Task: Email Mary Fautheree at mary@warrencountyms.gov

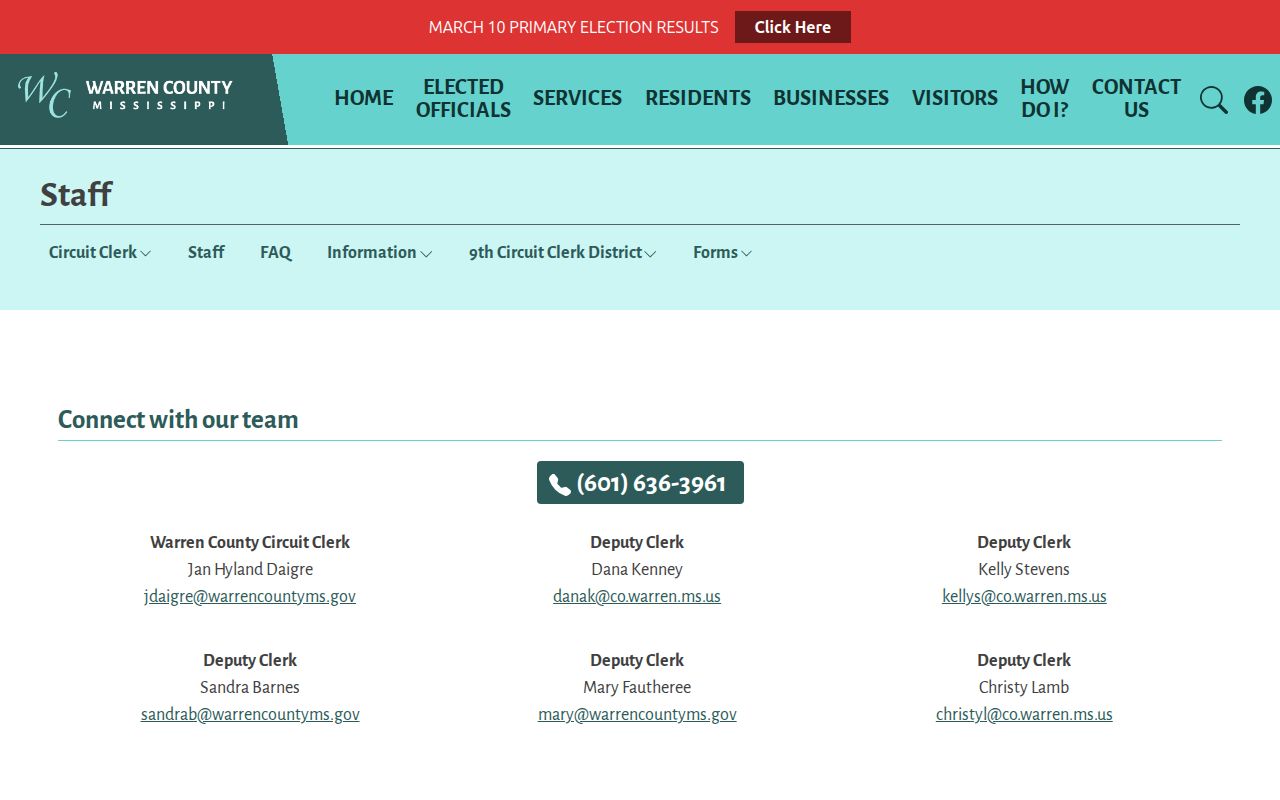Action: (x=637, y=715)
